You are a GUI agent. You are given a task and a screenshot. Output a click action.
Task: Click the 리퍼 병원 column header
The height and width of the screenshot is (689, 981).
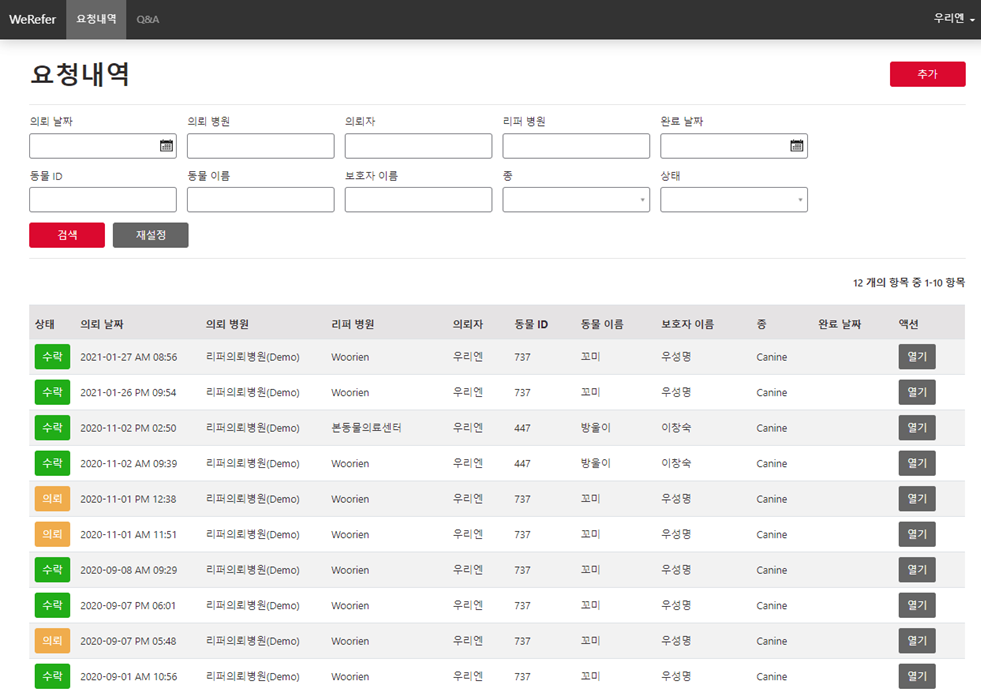point(352,324)
